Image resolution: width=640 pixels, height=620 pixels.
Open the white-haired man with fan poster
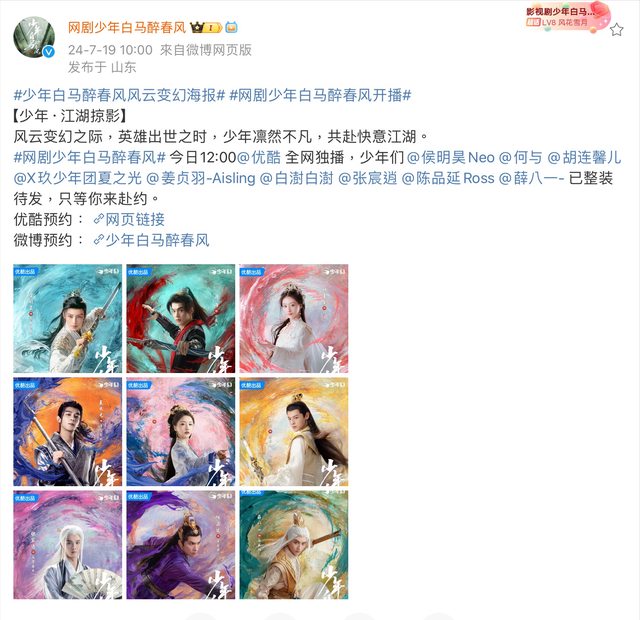click(68, 545)
